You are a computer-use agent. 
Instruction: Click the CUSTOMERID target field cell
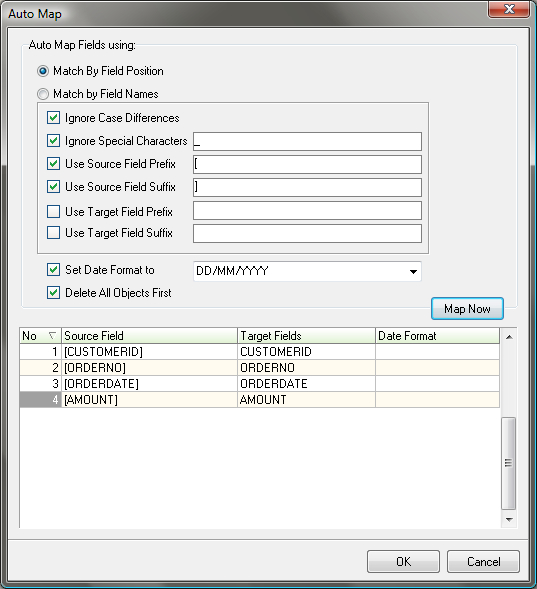pos(306,352)
